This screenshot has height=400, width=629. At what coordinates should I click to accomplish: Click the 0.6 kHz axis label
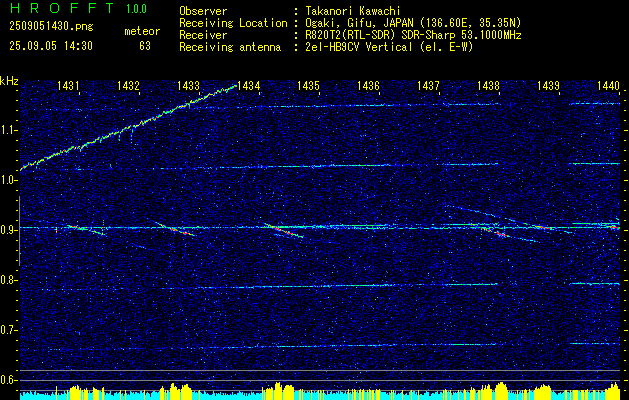(7, 380)
